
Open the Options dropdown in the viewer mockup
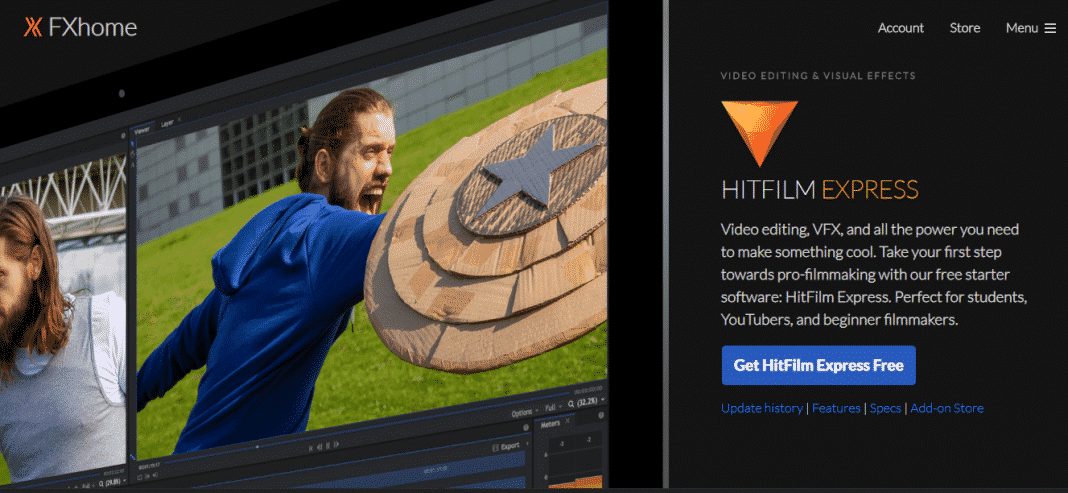(x=524, y=414)
